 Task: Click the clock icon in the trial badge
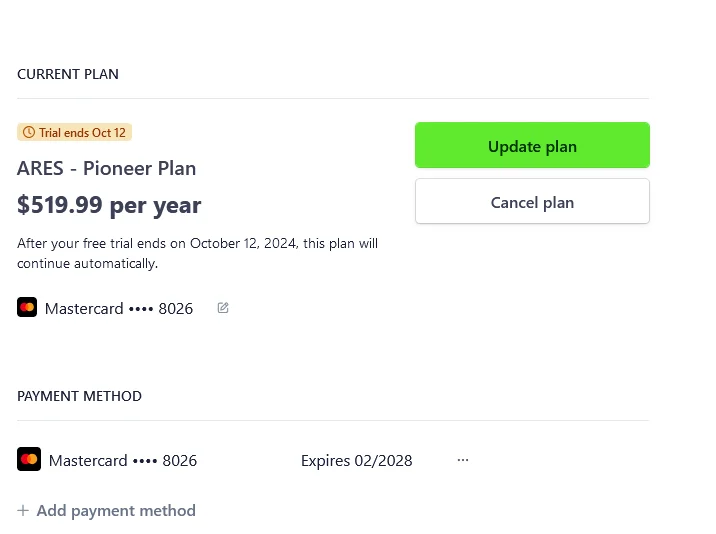[29, 132]
